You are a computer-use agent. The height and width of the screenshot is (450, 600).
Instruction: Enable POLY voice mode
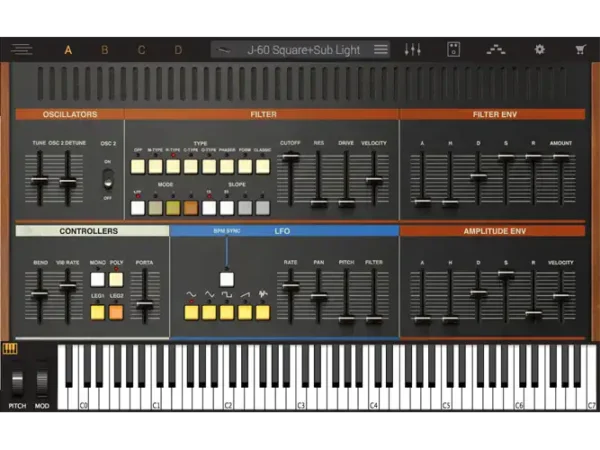(x=116, y=279)
